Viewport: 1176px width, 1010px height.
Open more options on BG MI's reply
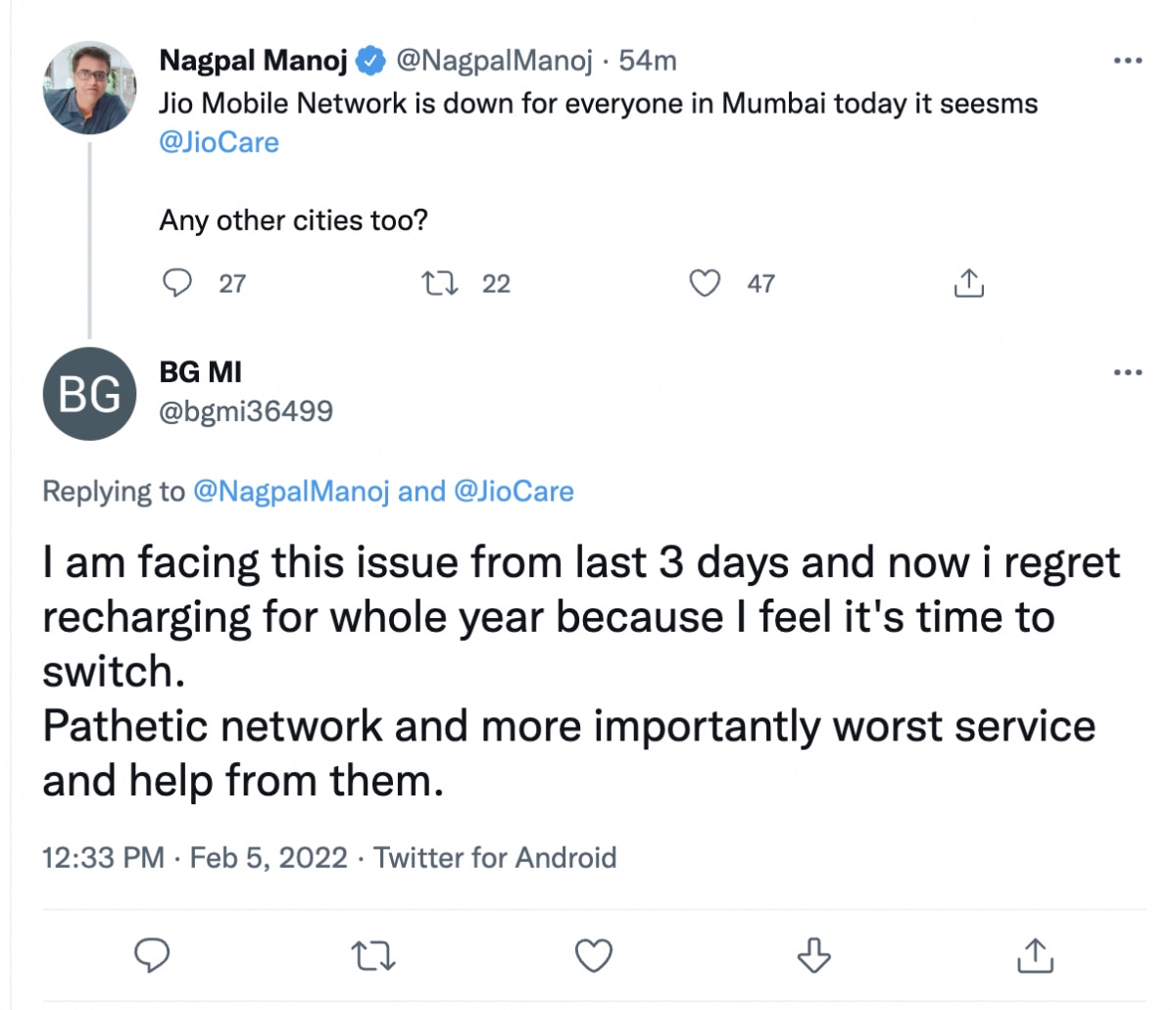[x=1128, y=372]
